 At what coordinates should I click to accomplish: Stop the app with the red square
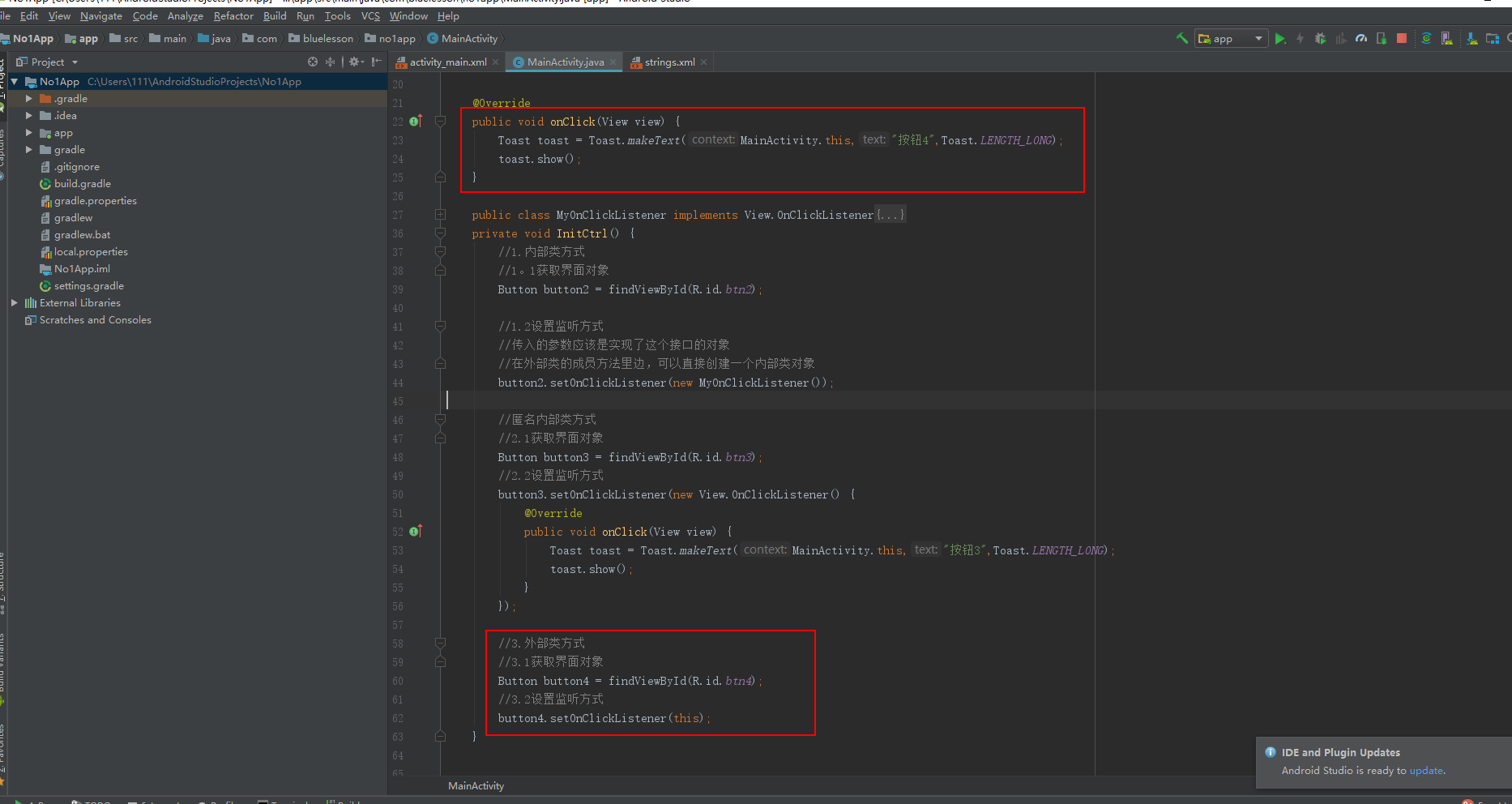click(x=1402, y=39)
